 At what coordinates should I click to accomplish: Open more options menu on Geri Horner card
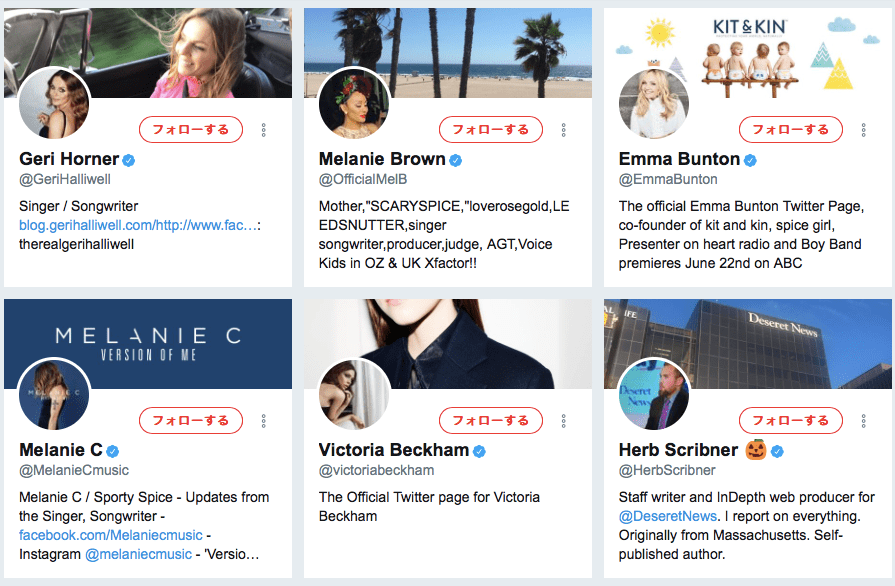[264, 130]
